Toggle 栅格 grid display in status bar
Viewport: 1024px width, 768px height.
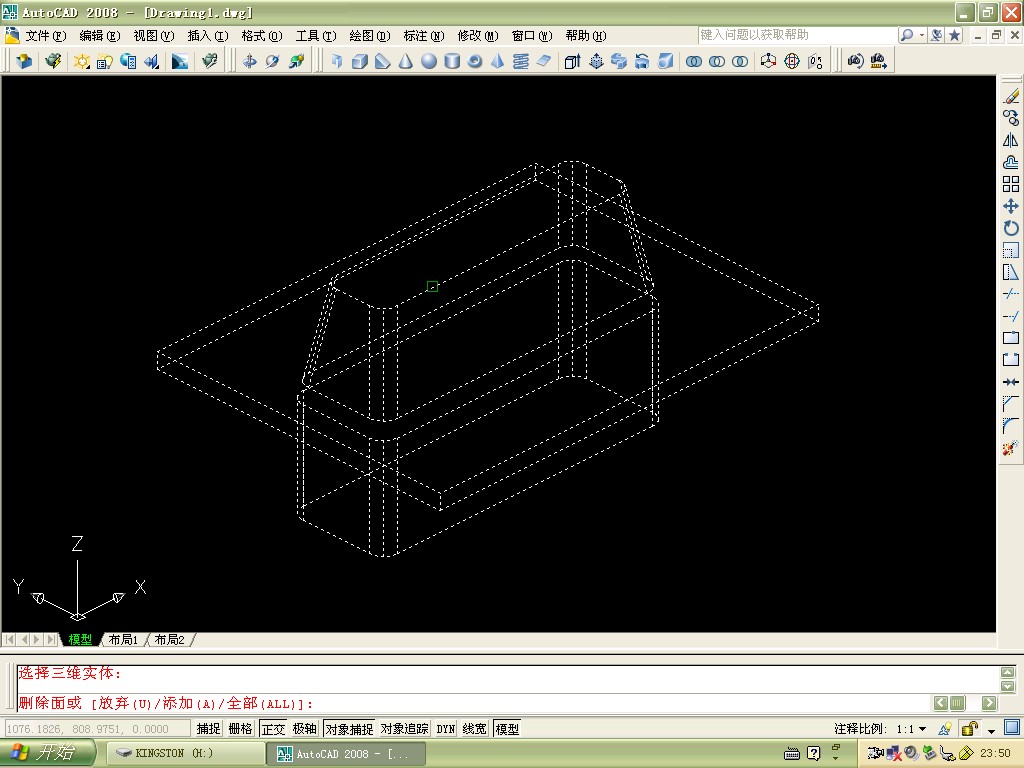coord(240,728)
